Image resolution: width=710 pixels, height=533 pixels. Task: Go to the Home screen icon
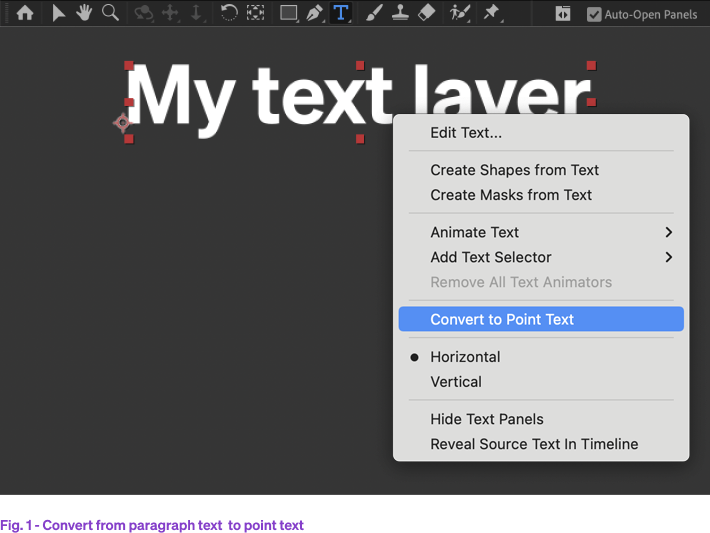click(25, 13)
